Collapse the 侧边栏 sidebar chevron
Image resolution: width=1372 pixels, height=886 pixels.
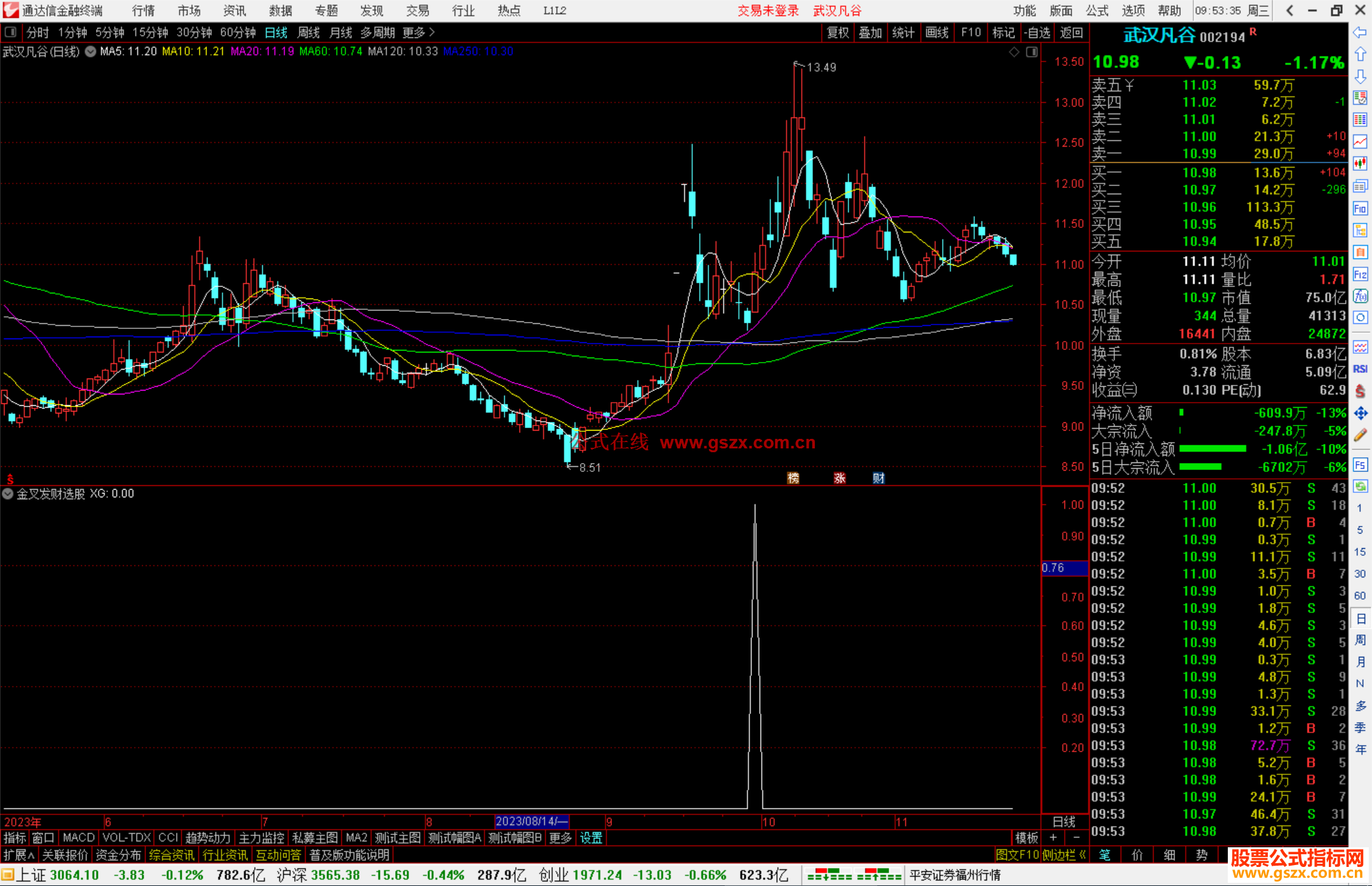tap(1082, 855)
